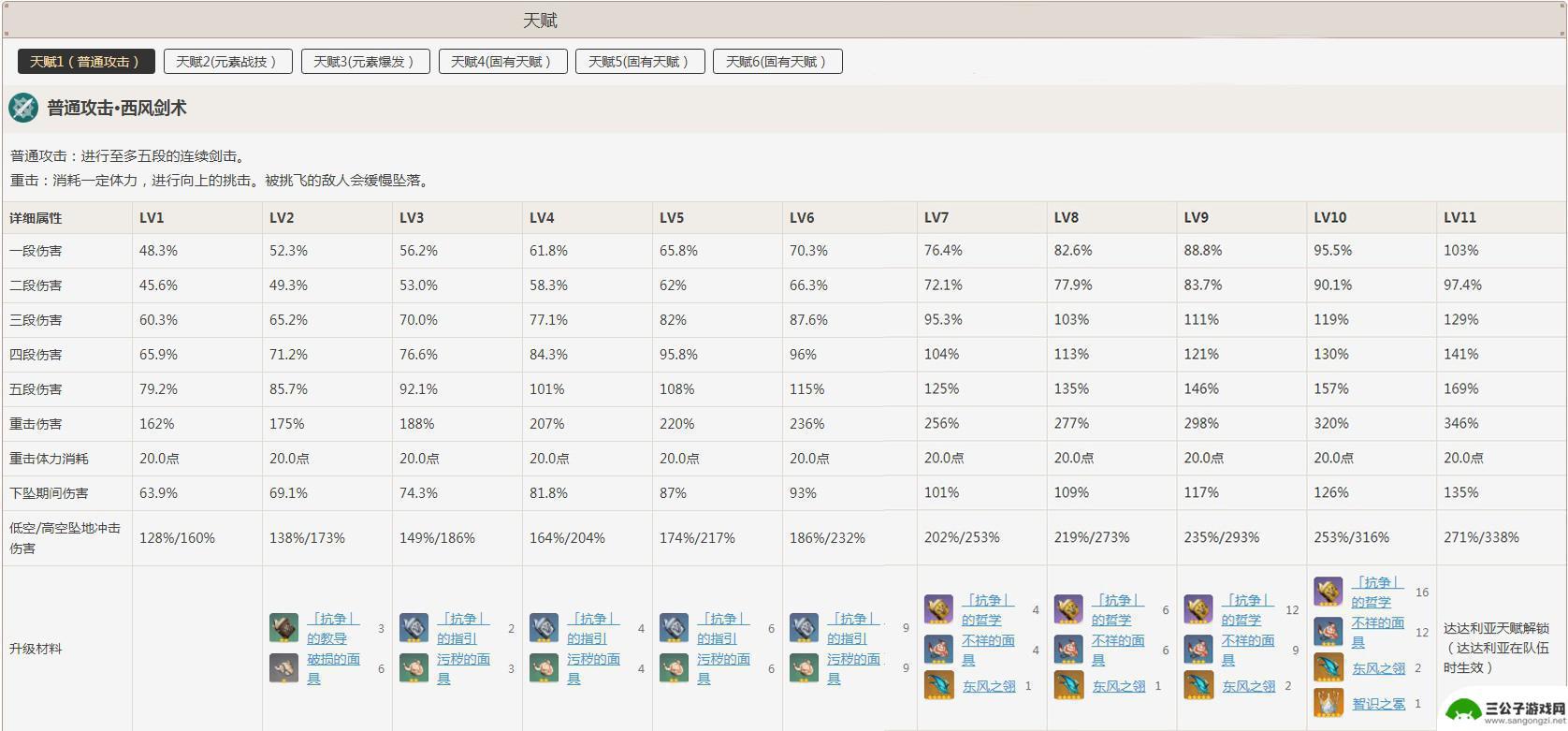Open the 「抗争」的哲学 link in LV7 column
This screenshot has height=731, width=1568.
pos(988,609)
